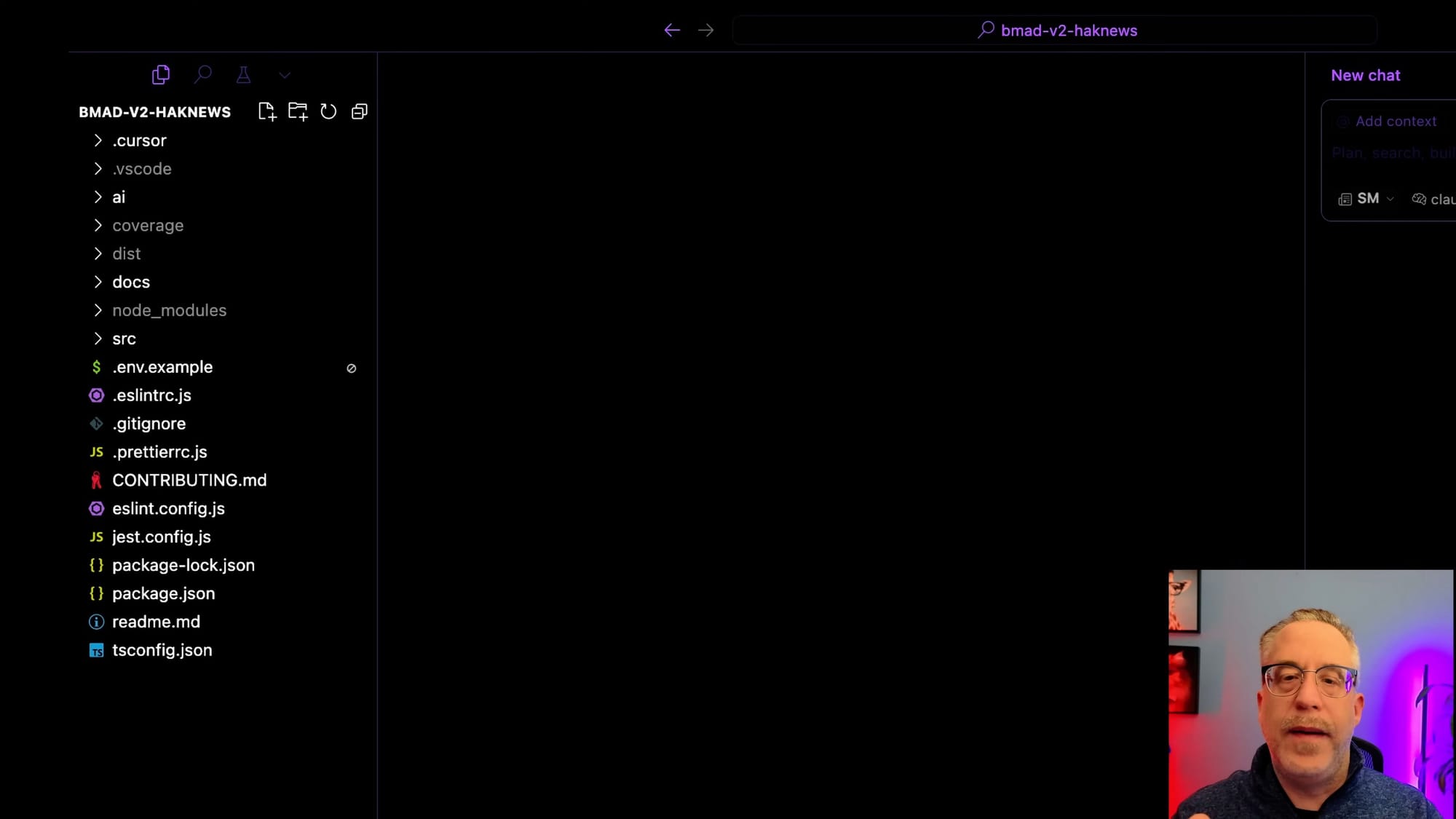This screenshot has height=819, width=1456.
Task: Open the Explorer files view icon
Action: (x=161, y=75)
